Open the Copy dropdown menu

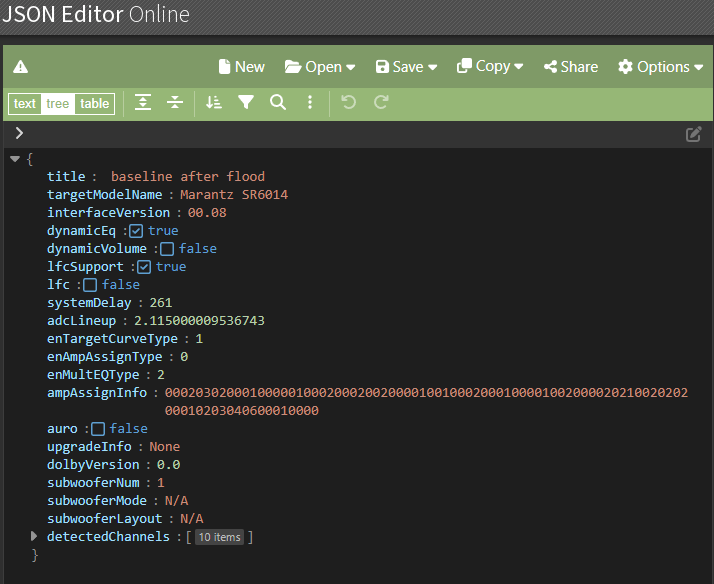[490, 66]
